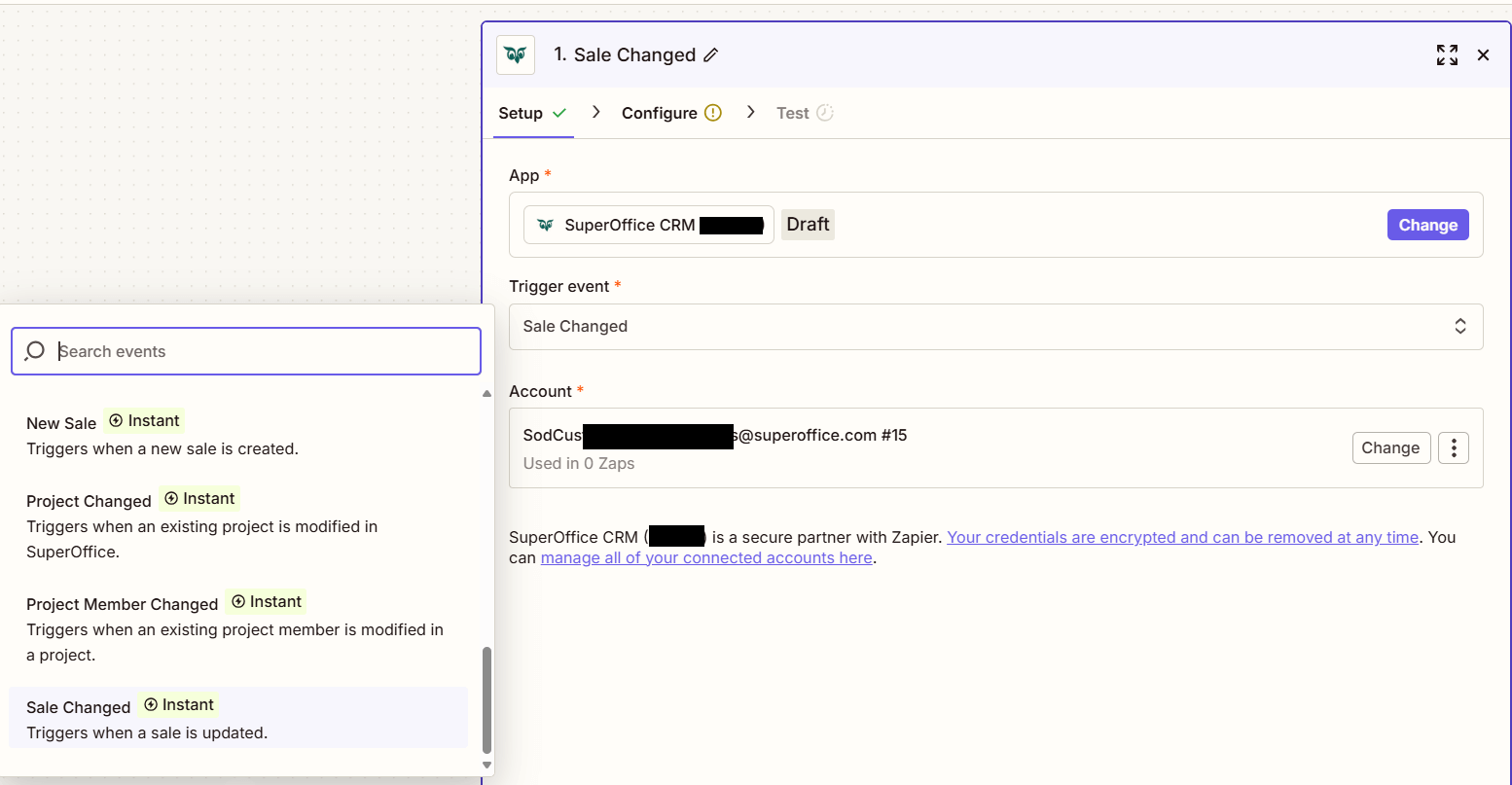Click the Instant bolt icon on Project Changed
Image resolution: width=1512 pixels, height=785 pixels.
[x=171, y=498]
